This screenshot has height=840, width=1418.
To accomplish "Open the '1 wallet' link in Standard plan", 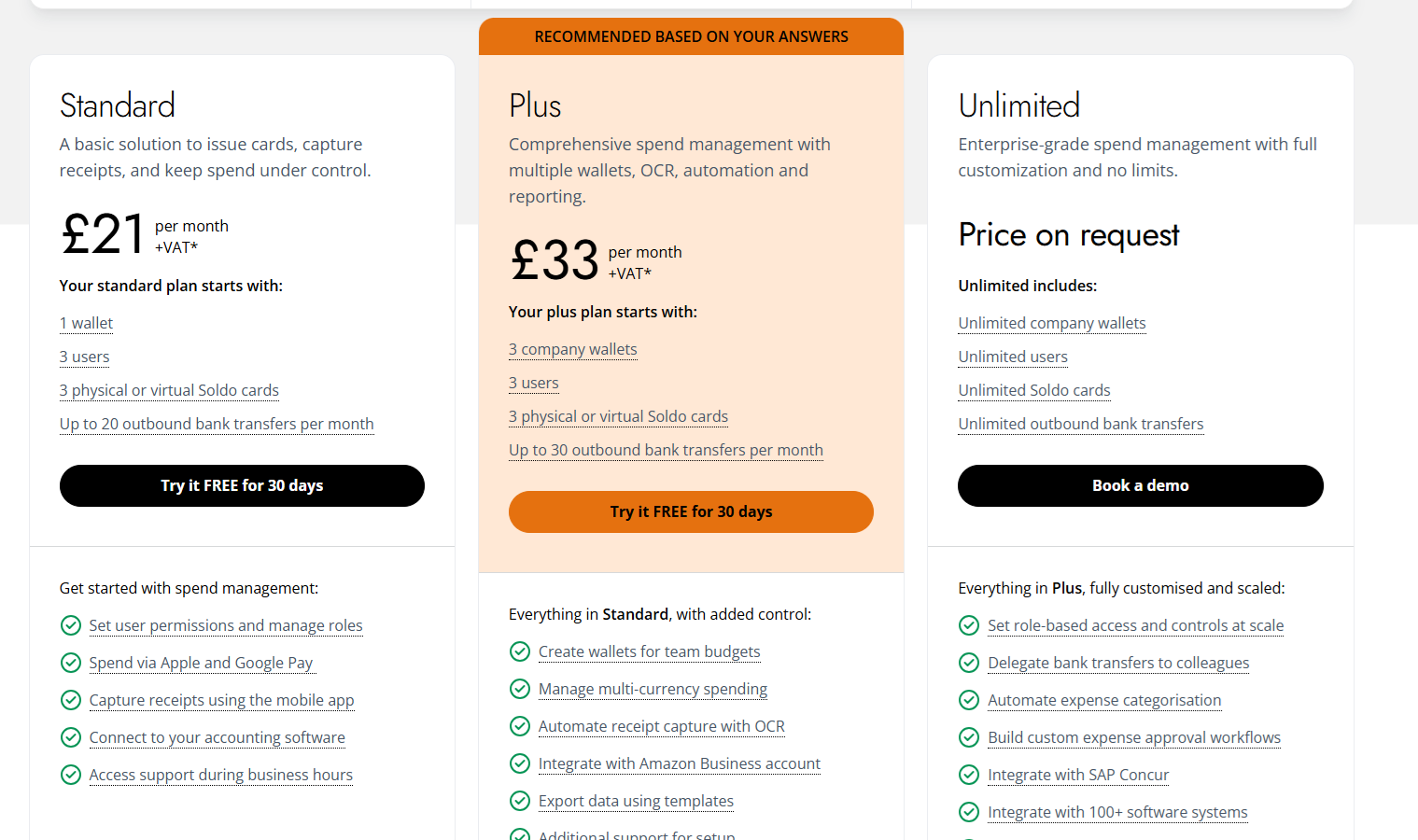I will [85, 323].
